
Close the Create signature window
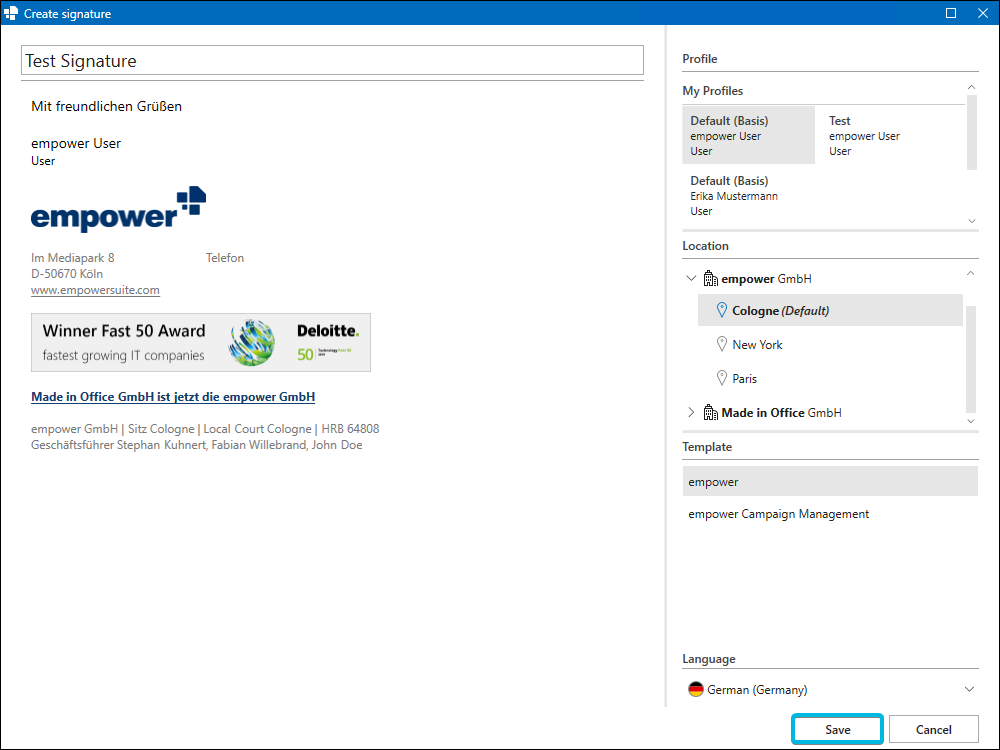coord(983,13)
